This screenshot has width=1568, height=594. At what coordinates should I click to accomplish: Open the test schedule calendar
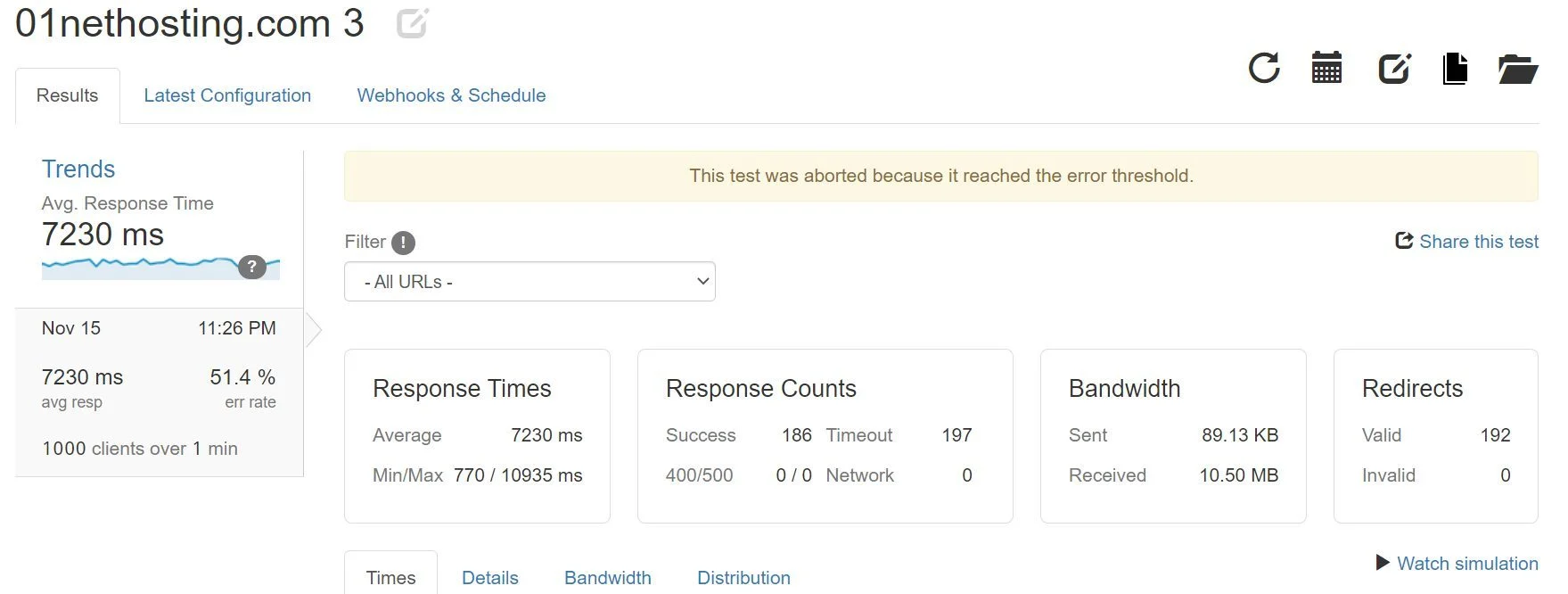coord(1327,68)
